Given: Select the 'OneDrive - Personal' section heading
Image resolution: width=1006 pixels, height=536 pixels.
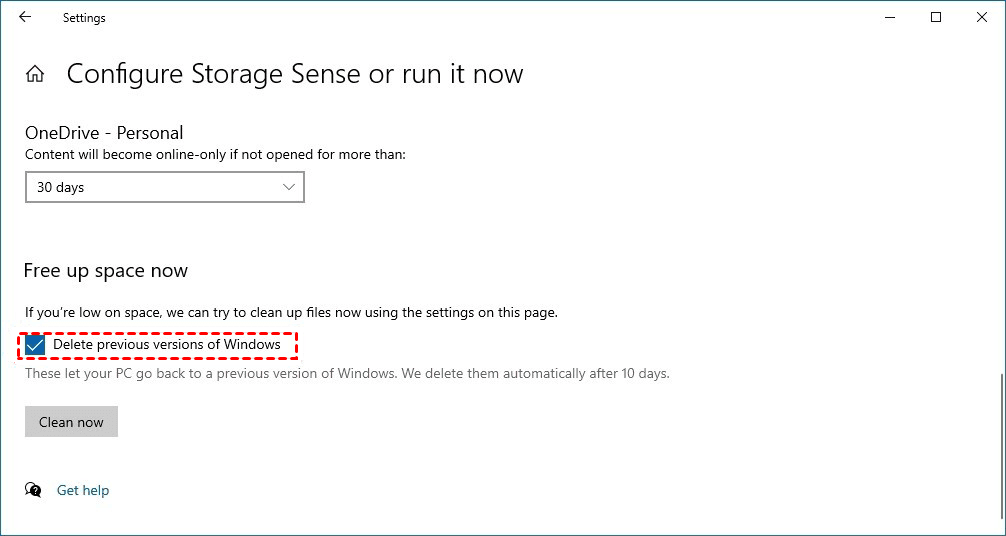Looking at the screenshot, I should click(104, 133).
